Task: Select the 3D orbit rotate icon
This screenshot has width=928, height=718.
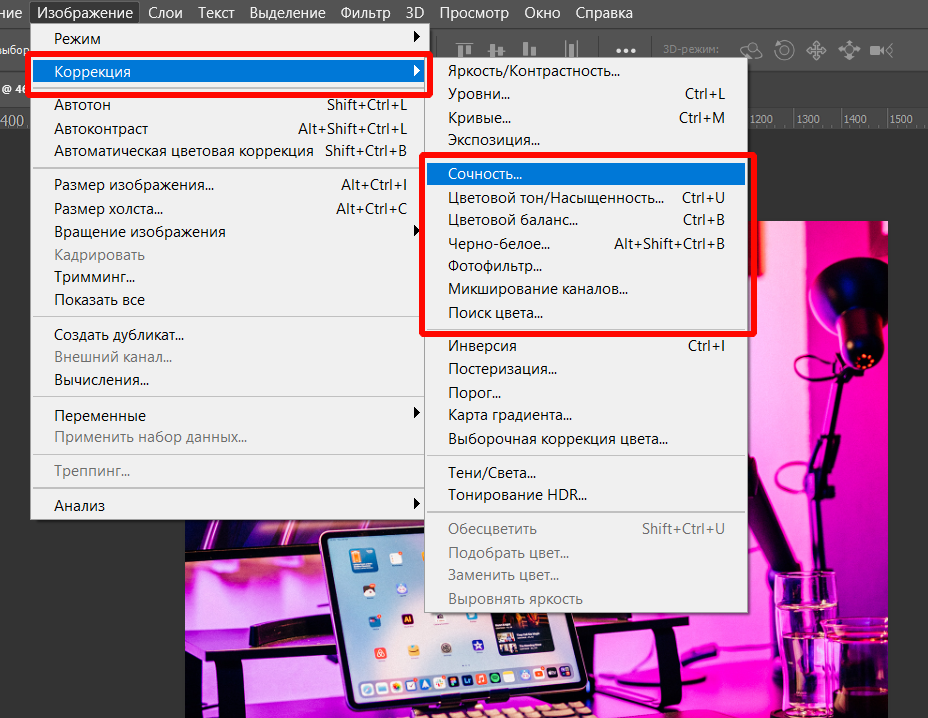Action: [751, 49]
